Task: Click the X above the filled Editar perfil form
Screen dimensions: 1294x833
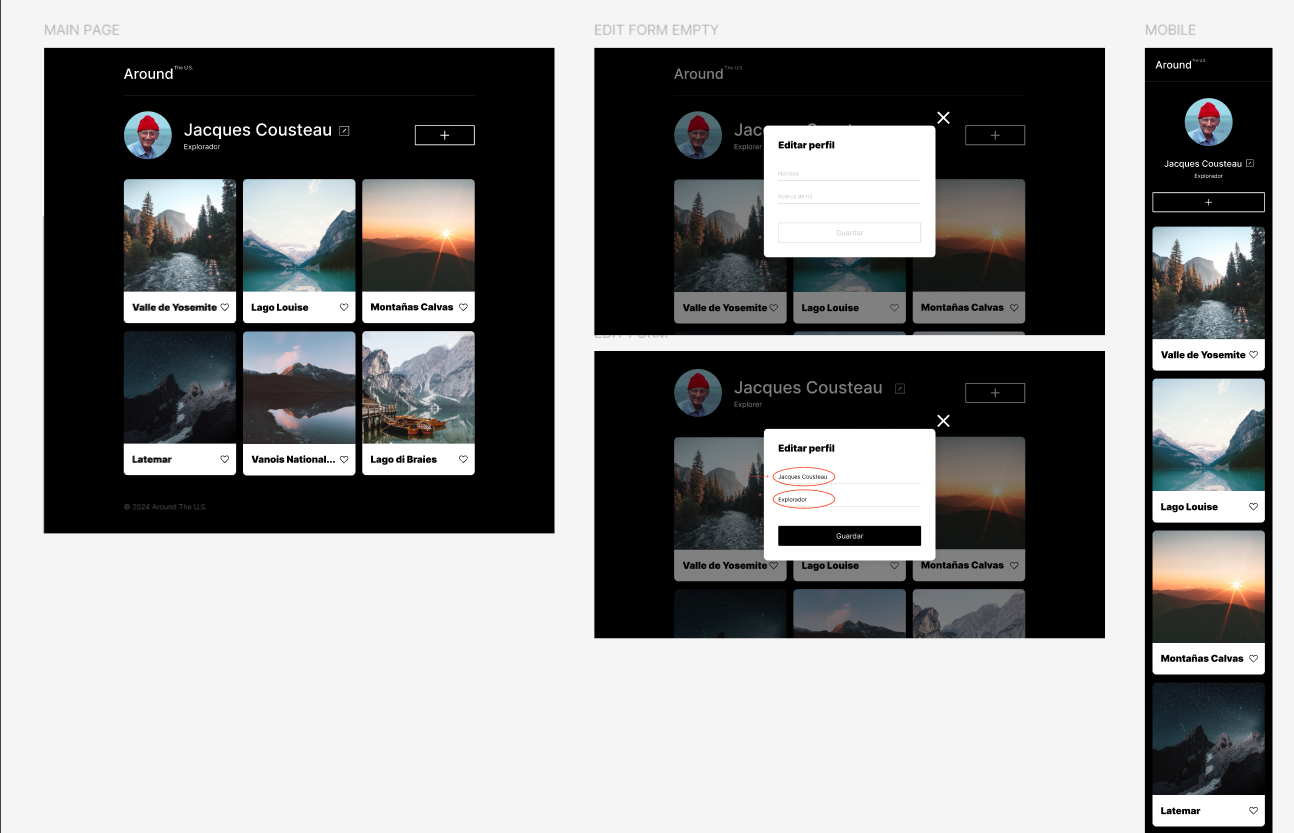Action: point(943,421)
